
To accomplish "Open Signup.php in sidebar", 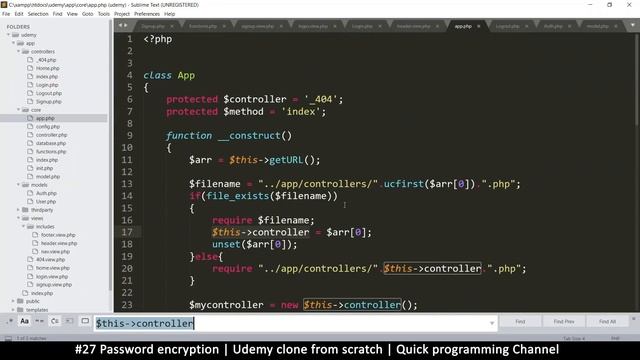I will point(49,102).
